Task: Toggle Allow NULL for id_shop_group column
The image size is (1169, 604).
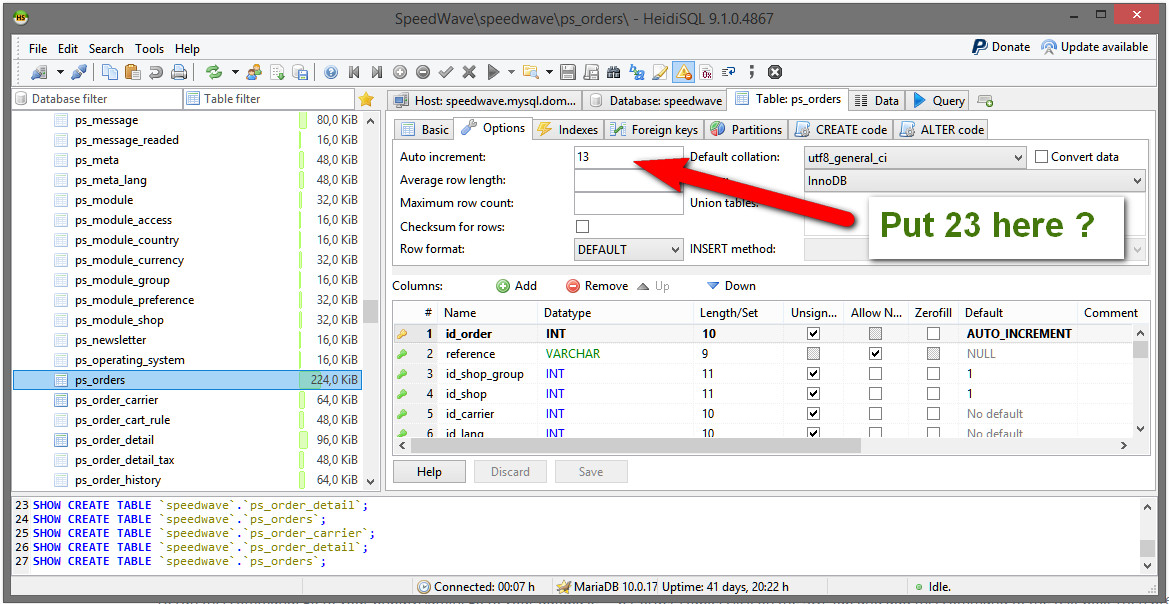Action: pos(875,374)
